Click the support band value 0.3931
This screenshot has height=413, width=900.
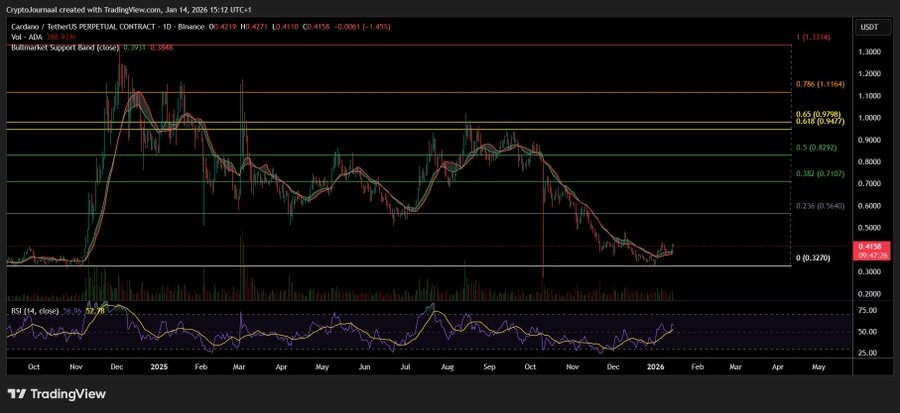[x=134, y=47]
